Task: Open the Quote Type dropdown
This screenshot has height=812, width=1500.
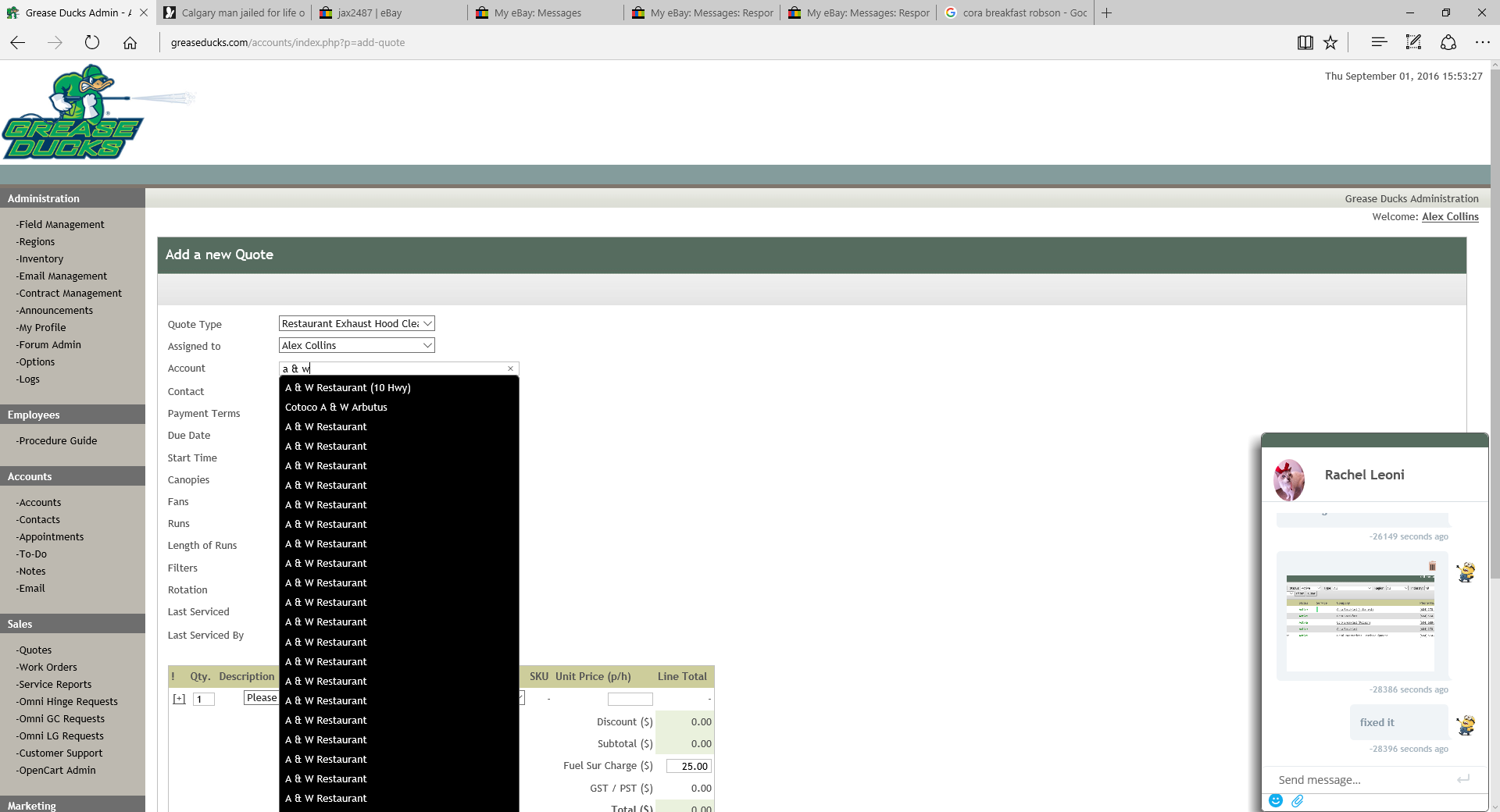Action: click(356, 323)
